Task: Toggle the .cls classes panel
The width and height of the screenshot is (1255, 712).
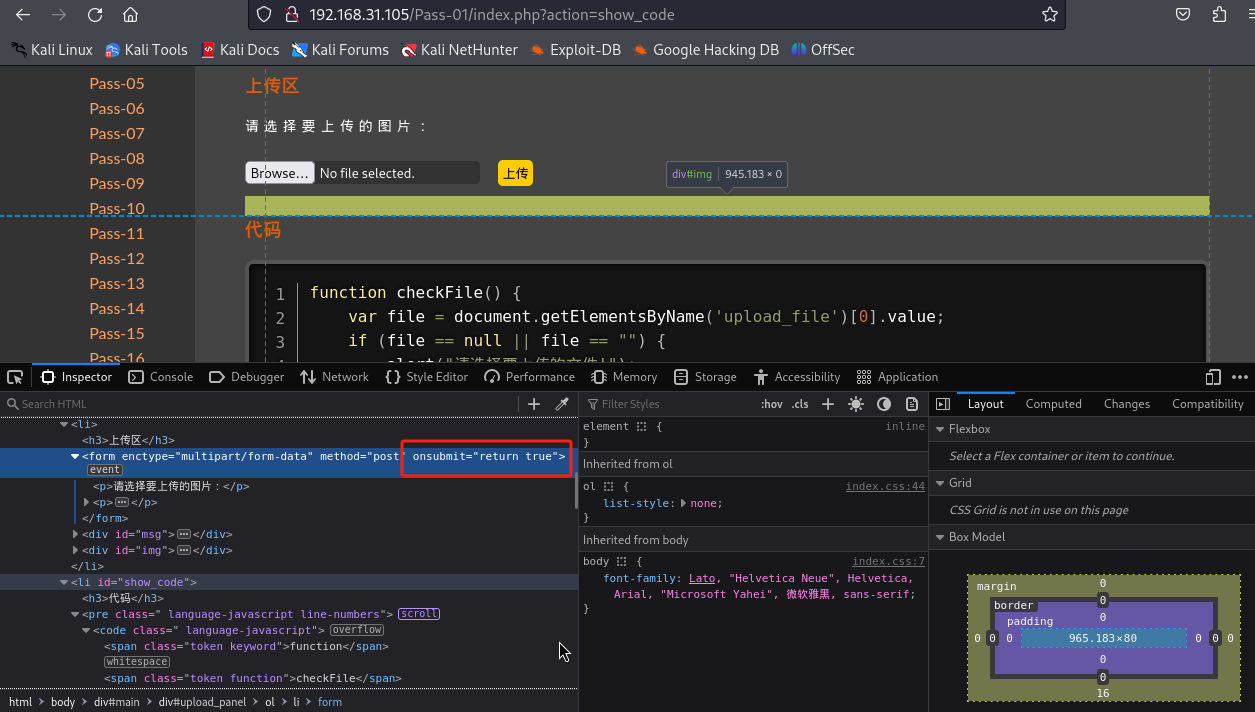Action: click(x=800, y=404)
